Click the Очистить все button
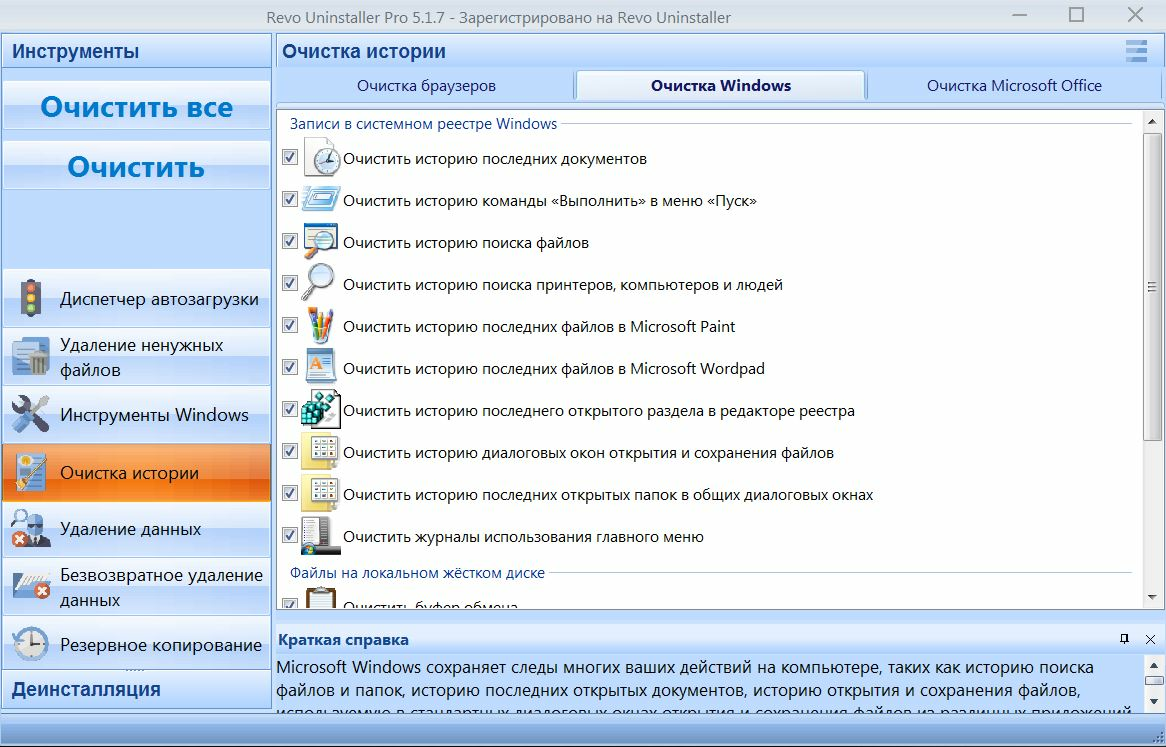 (137, 107)
